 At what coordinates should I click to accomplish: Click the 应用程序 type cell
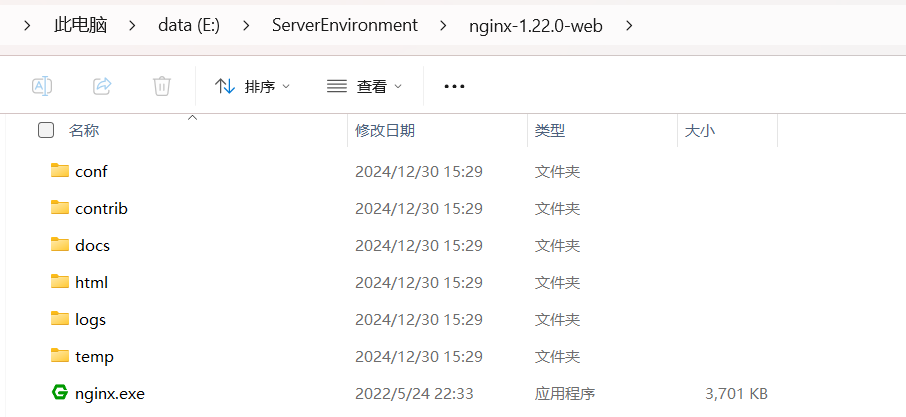coord(565,394)
